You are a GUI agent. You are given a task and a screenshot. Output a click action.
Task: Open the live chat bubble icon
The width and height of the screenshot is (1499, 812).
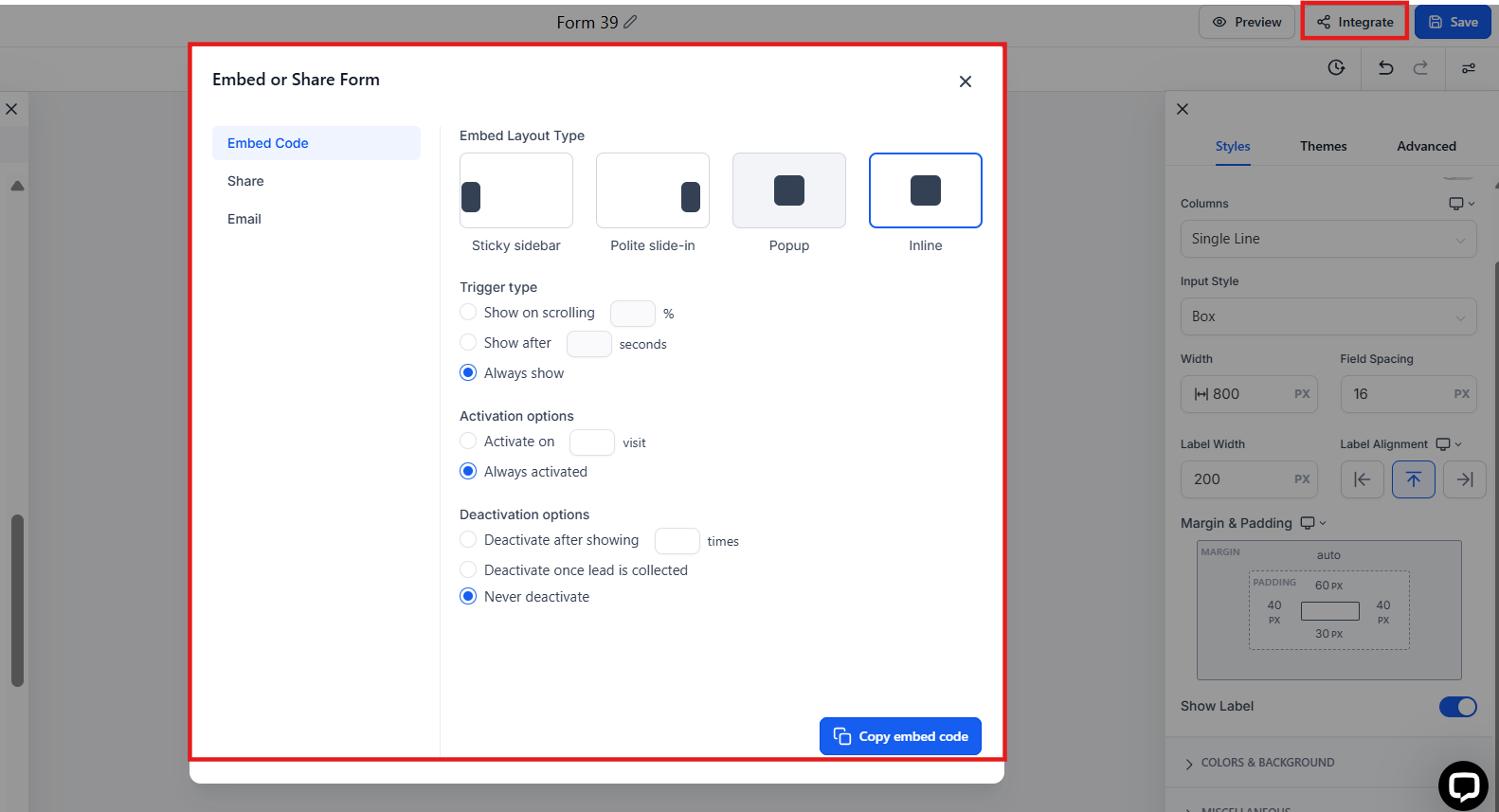(1463, 785)
